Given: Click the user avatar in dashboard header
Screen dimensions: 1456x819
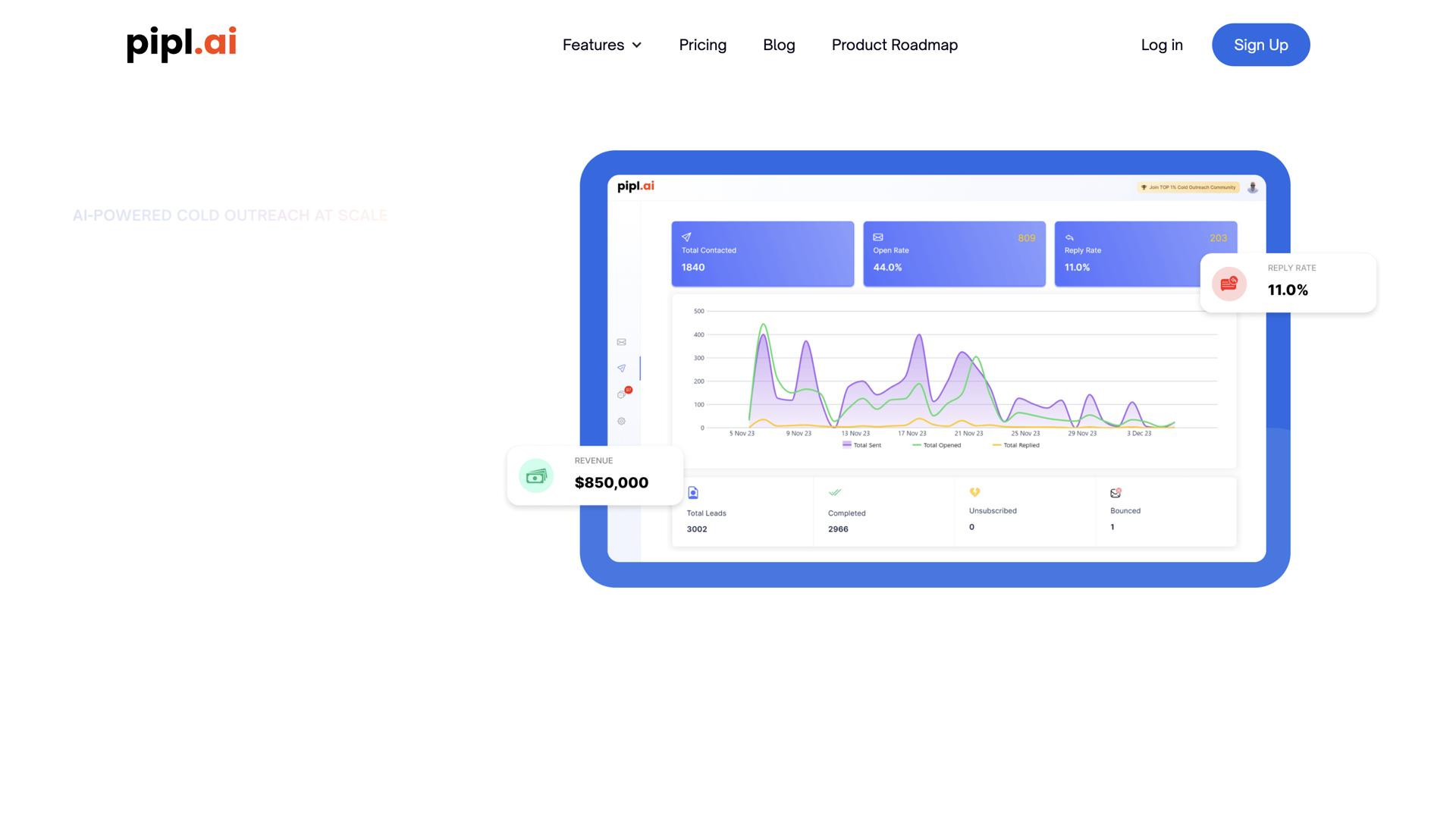Looking at the screenshot, I should 1253,187.
